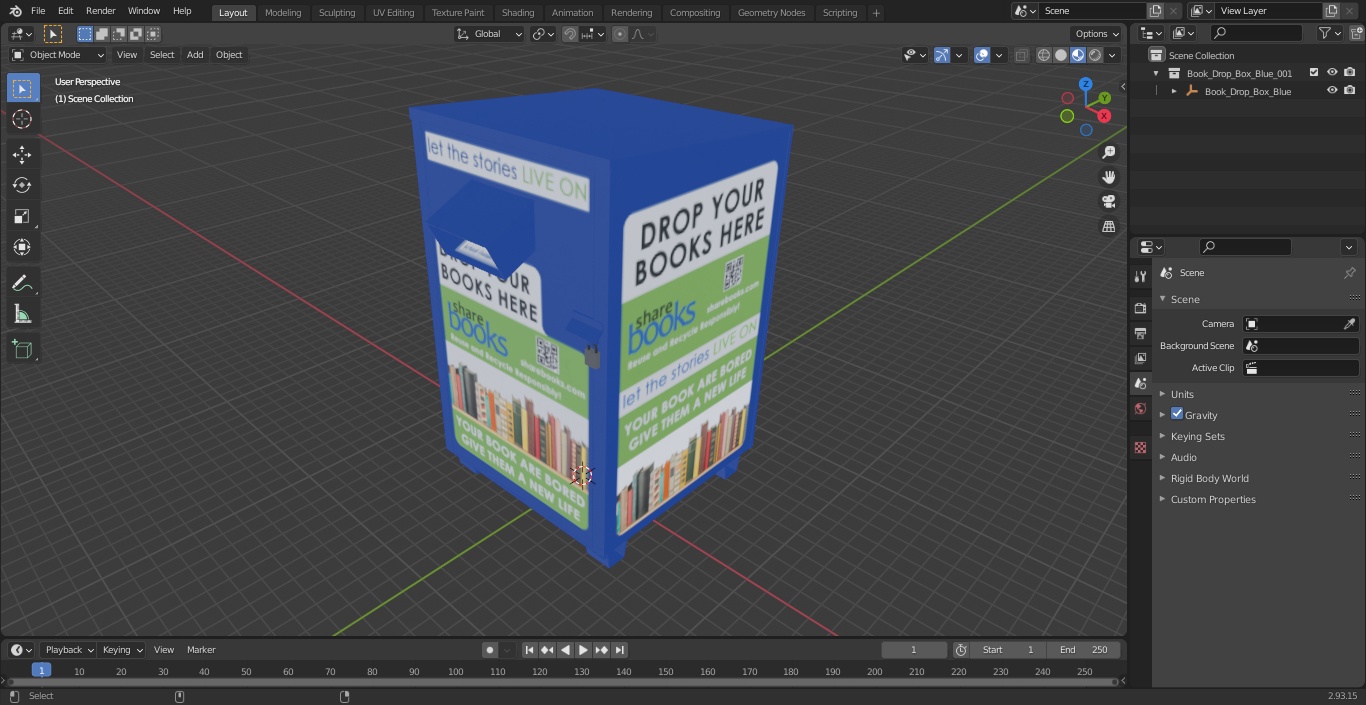Open the File menu
1366x705 pixels.
pyautogui.click(x=38, y=11)
